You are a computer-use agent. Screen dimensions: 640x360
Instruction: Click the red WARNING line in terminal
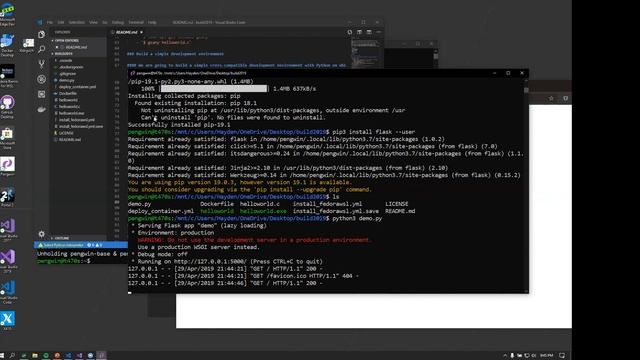click(x=255, y=240)
